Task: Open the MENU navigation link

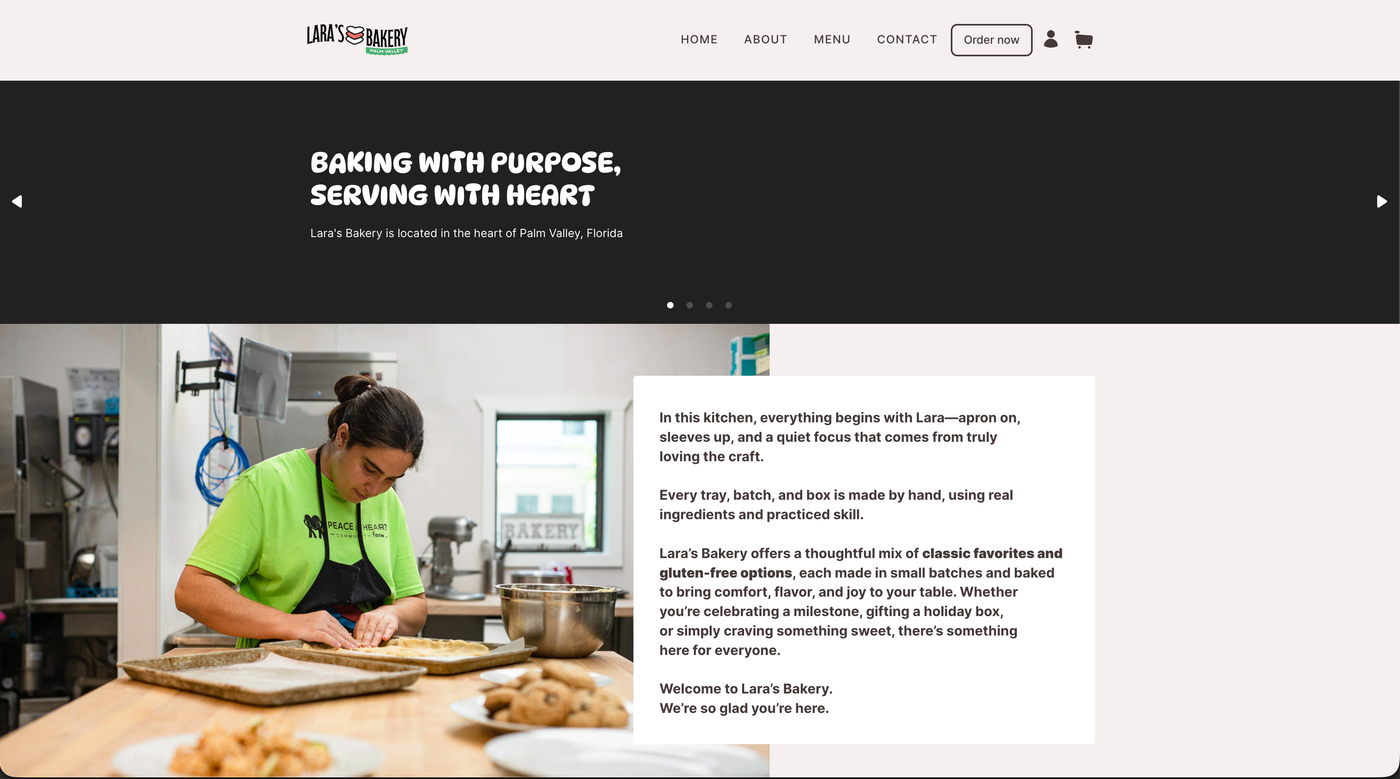Action: 832,40
